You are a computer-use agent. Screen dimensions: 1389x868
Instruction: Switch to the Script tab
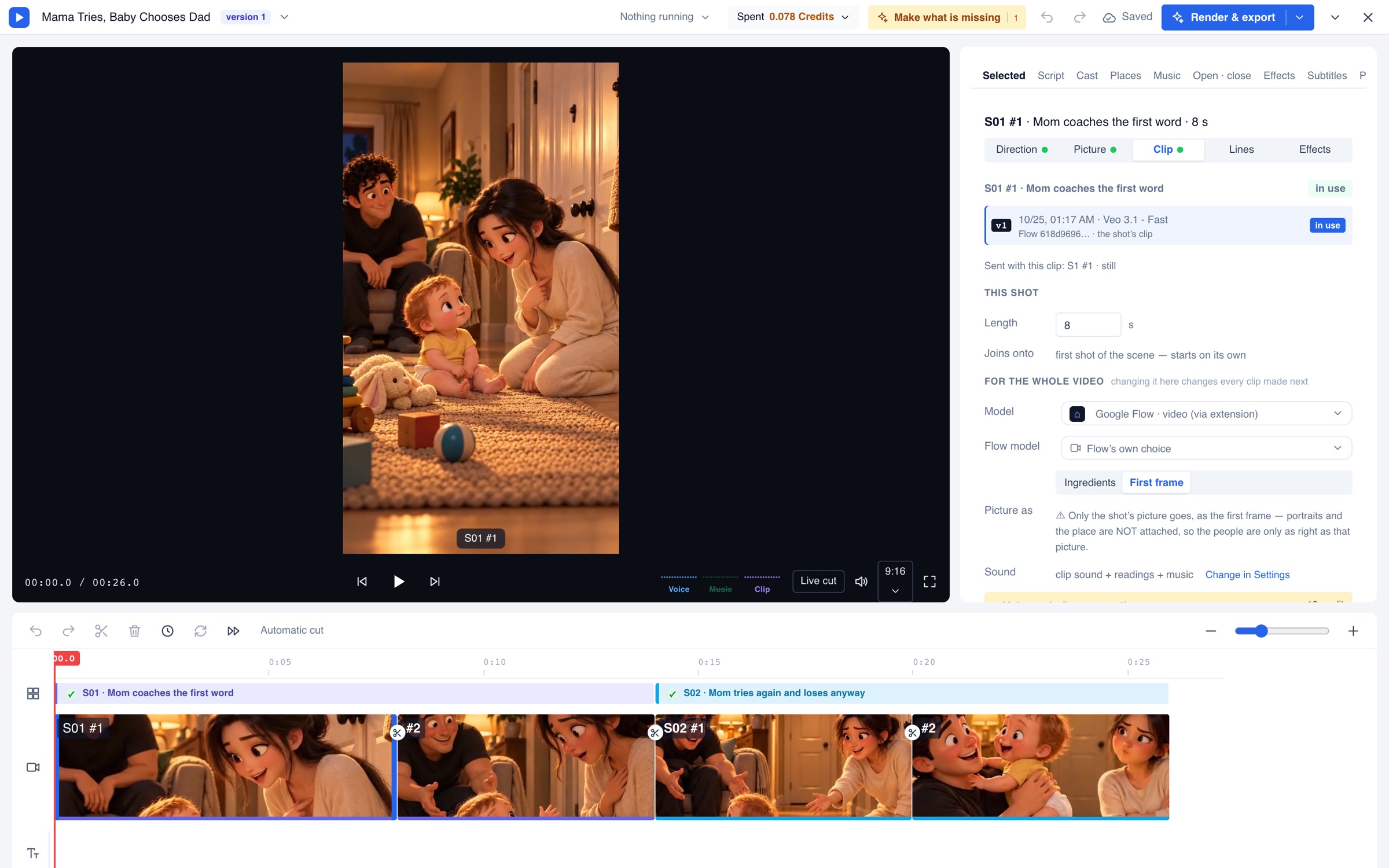click(1050, 76)
